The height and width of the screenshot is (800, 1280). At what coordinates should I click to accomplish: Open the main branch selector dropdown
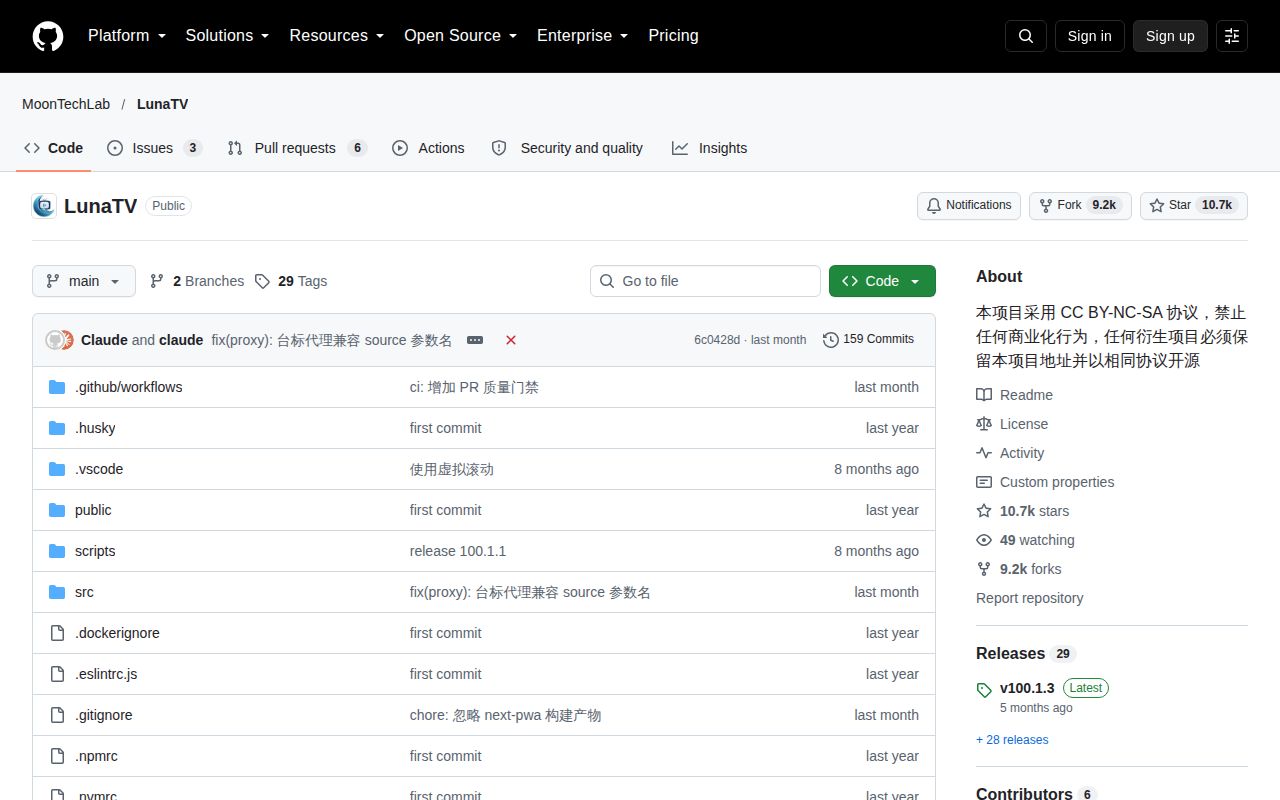pos(83,281)
